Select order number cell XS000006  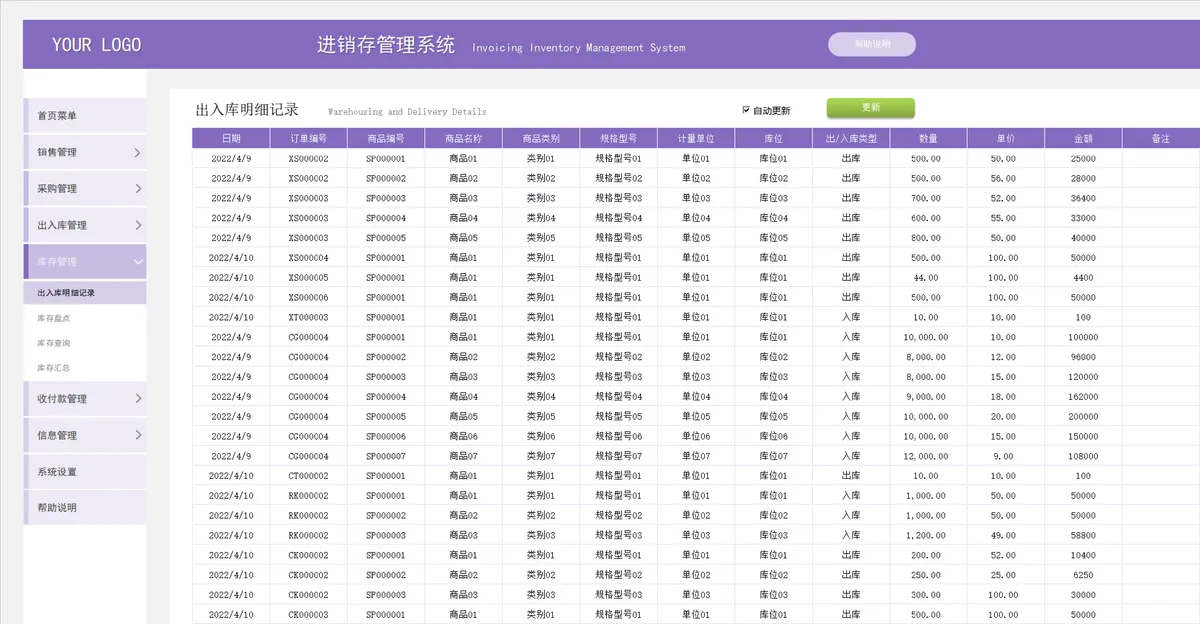[308, 298]
